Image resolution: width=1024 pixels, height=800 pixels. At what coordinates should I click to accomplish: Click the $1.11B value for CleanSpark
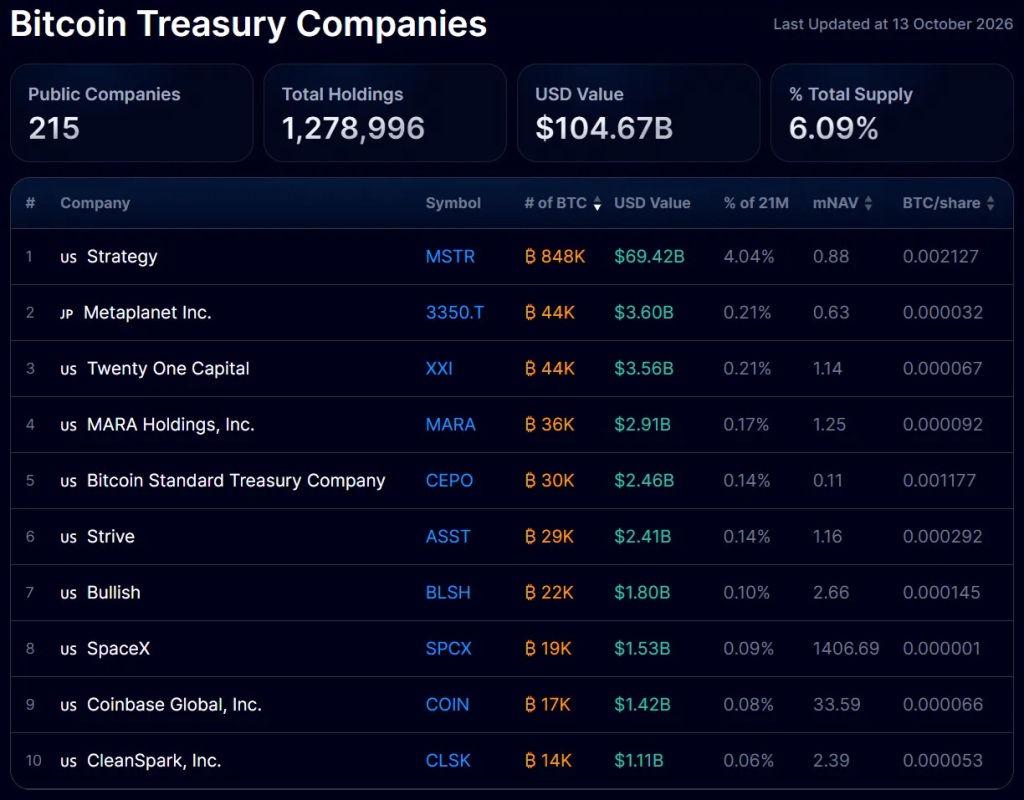[639, 761]
